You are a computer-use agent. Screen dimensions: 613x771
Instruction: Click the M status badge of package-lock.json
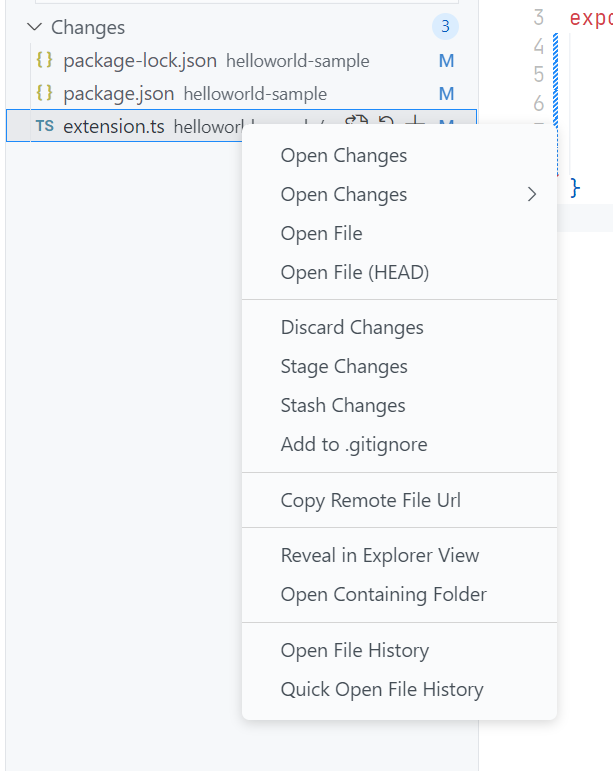446,61
